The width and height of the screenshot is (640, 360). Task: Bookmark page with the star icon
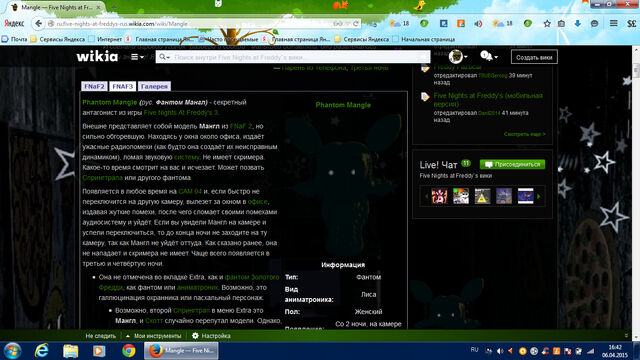point(547,24)
